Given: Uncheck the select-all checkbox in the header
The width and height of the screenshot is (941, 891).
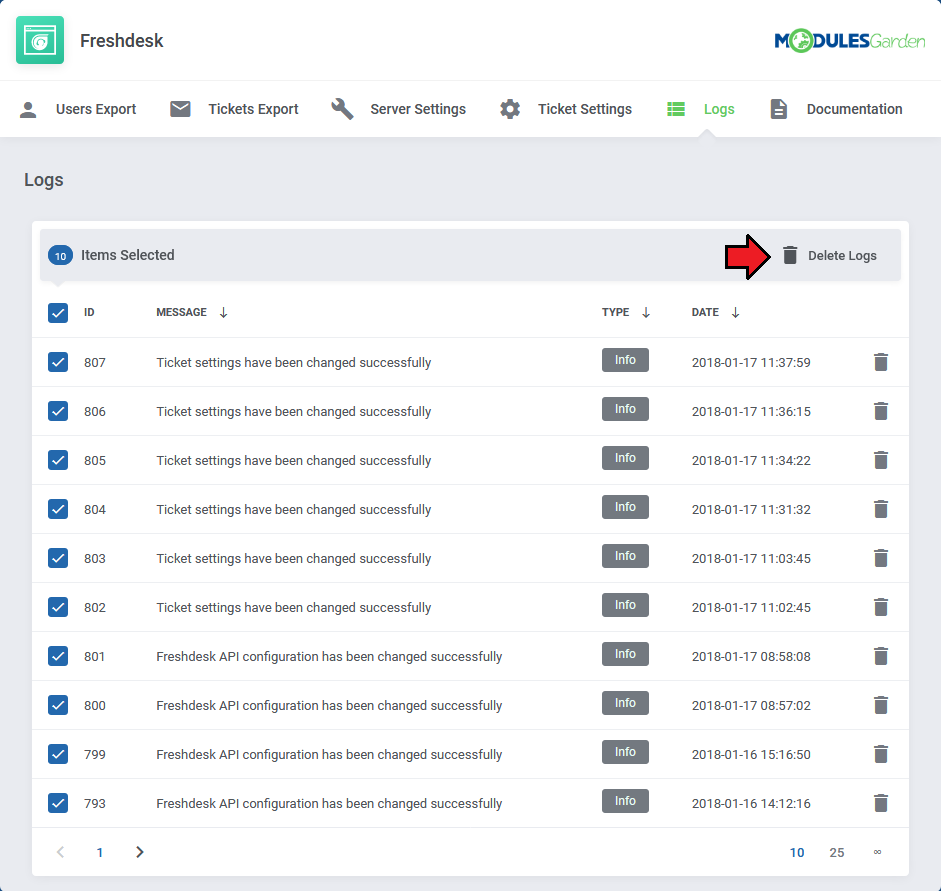Looking at the screenshot, I should pos(58,313).
